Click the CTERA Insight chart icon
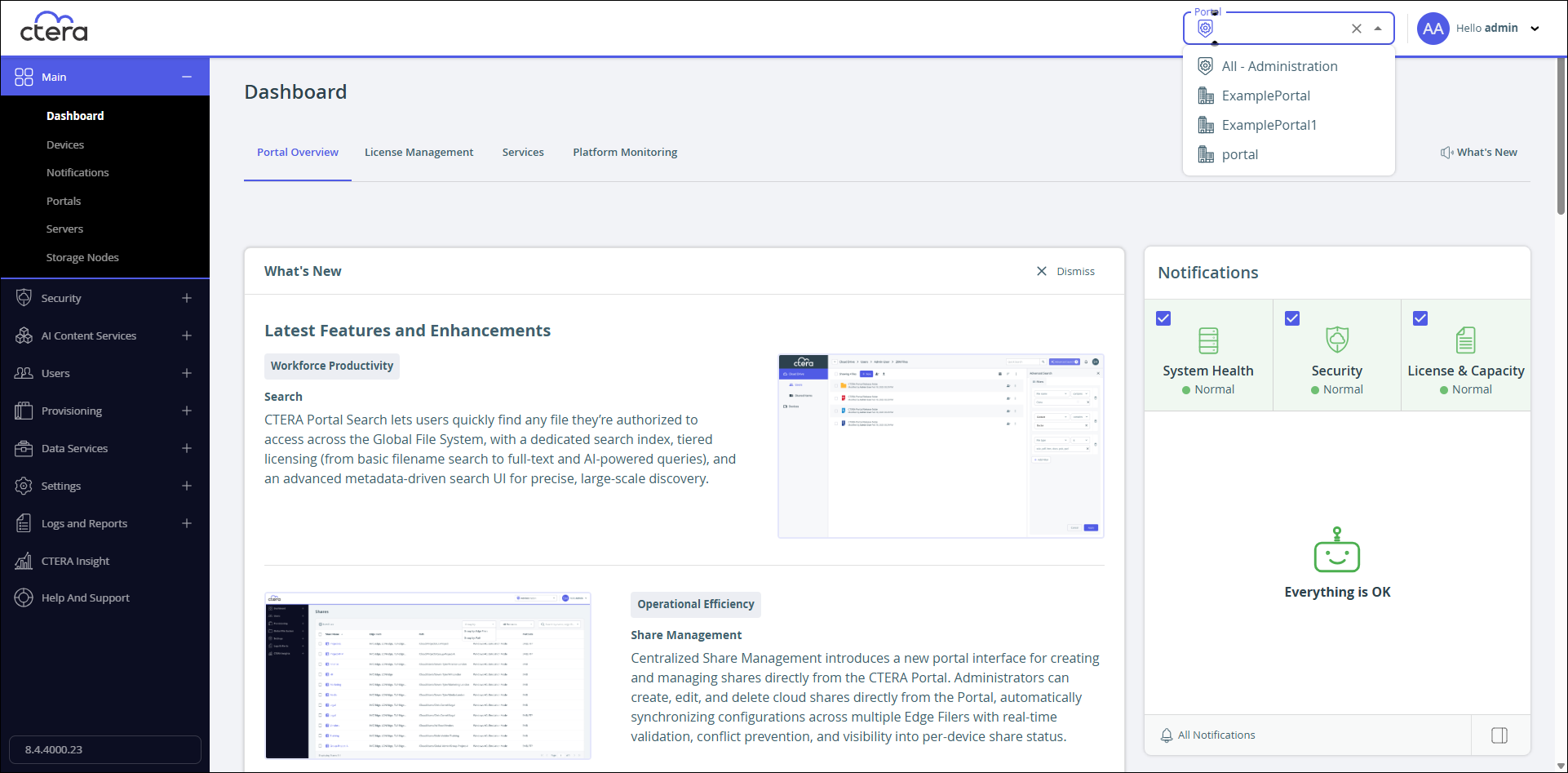The width and height of the screenshot is (1568, 773). click(24, 561)
